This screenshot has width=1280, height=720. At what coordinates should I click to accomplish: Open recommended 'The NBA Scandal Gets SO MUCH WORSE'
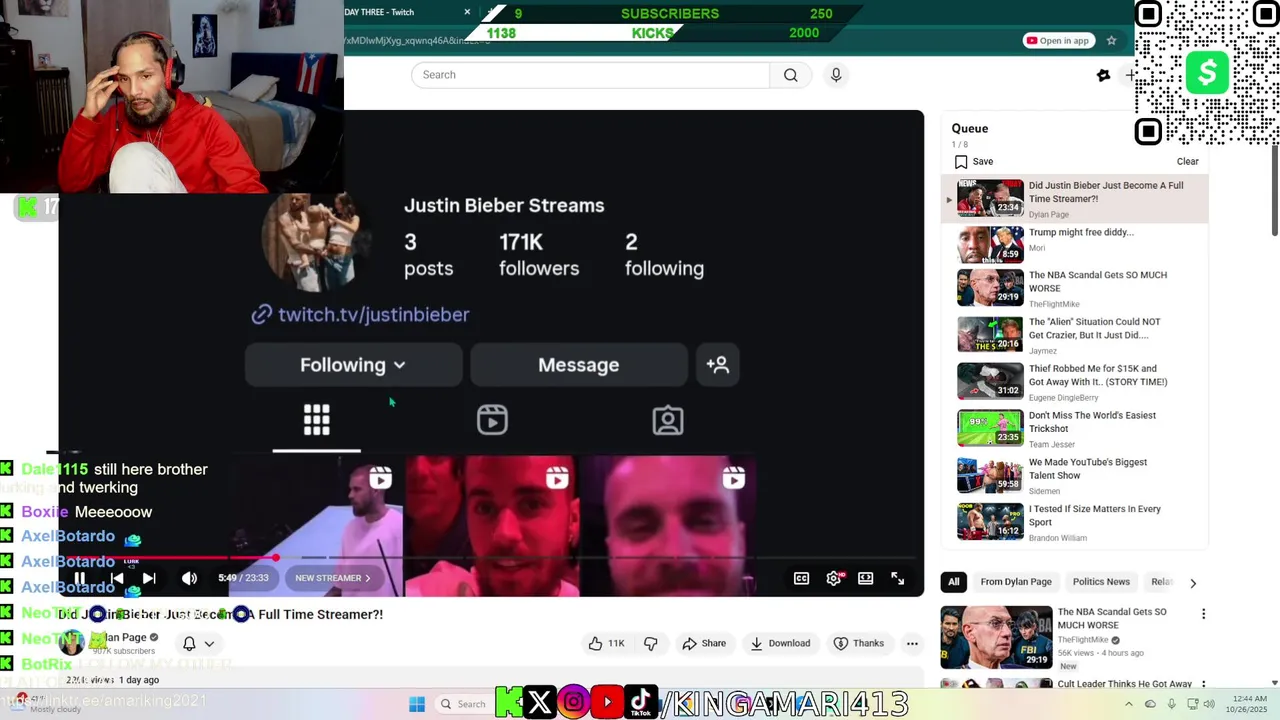tap(1112, 618)
